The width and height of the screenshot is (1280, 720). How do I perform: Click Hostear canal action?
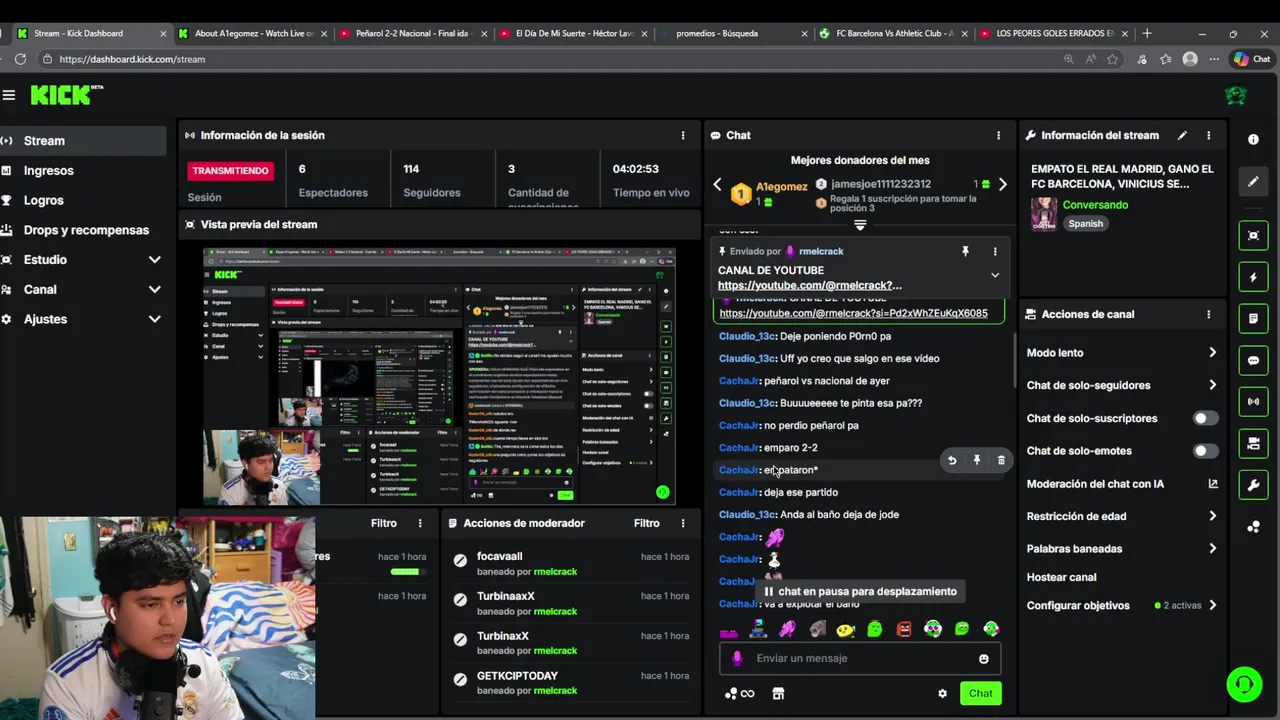[1061, 577]
